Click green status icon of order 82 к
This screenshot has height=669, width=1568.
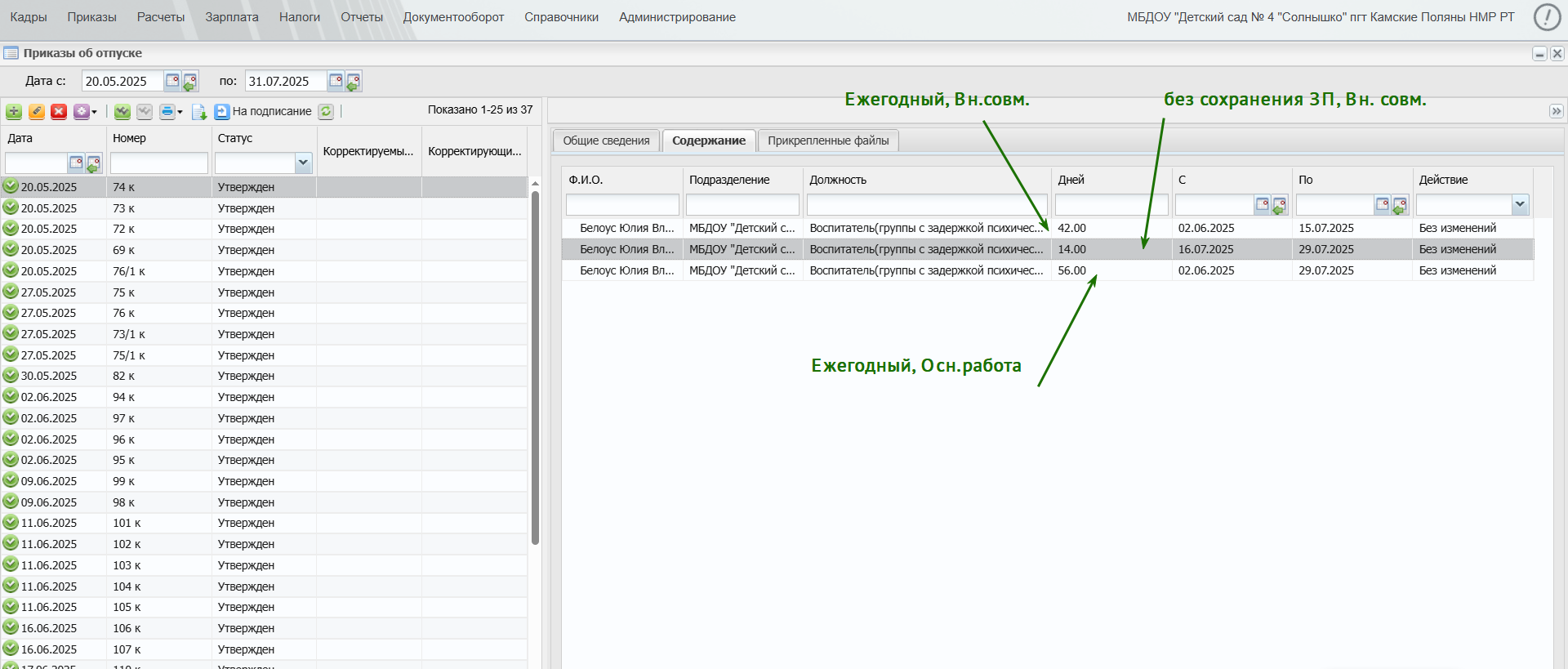tap(11, 375)
